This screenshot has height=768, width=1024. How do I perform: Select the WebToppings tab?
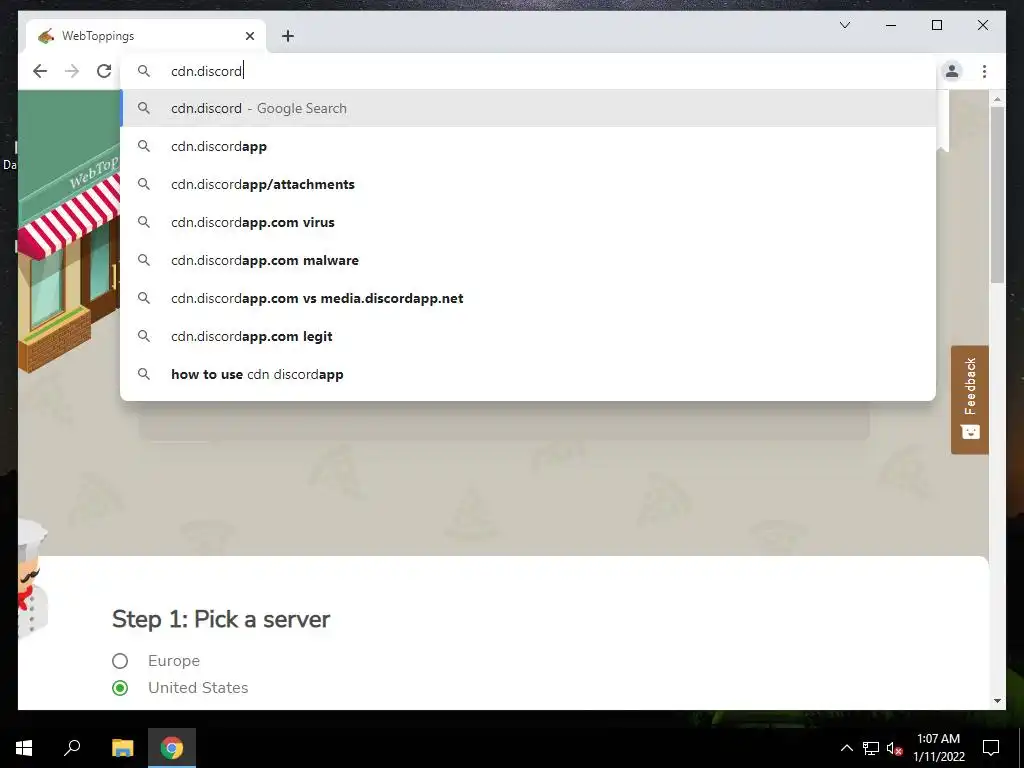pyautogui.click(x=146, y=36)
